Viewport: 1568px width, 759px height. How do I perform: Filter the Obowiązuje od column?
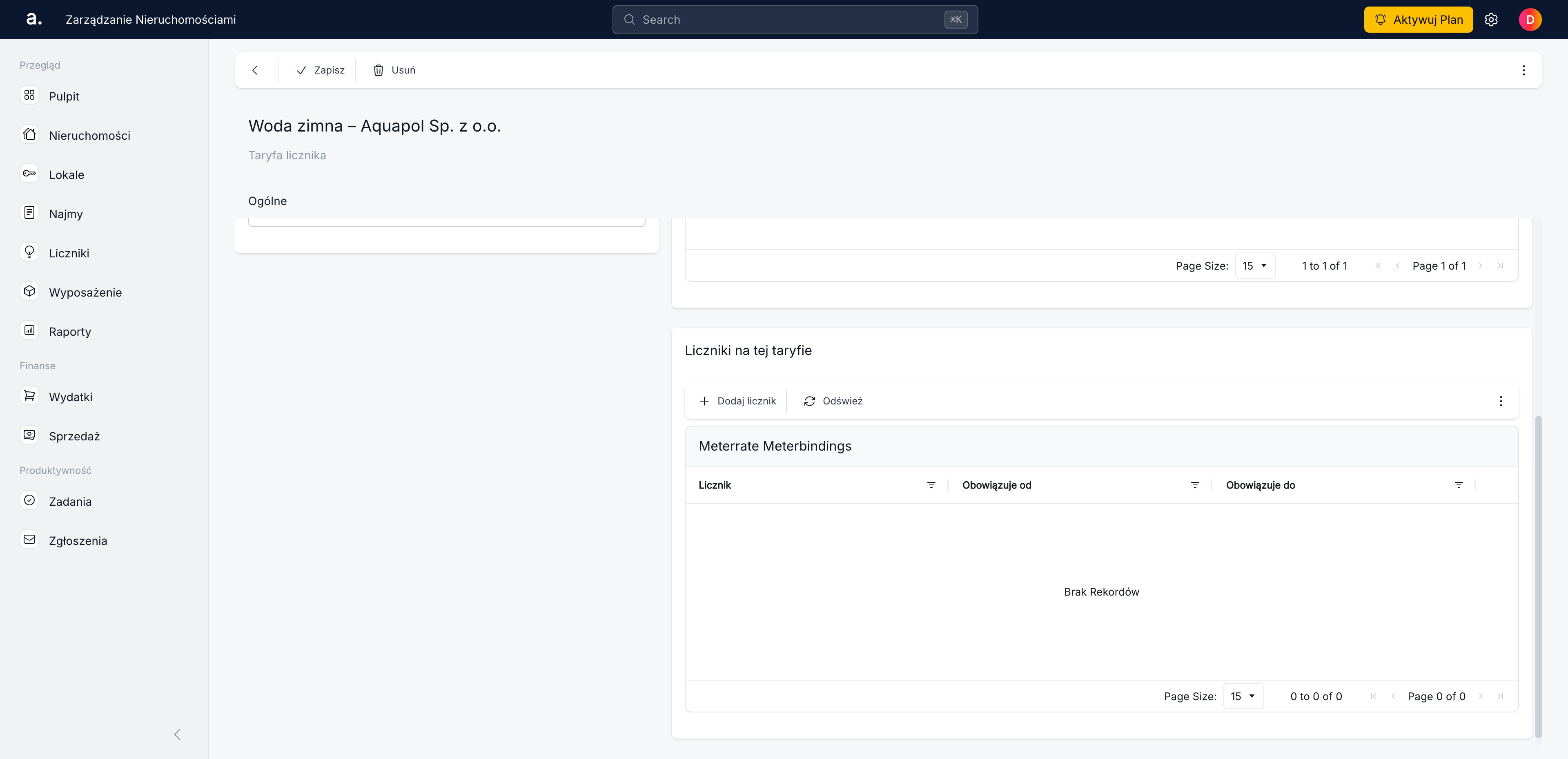click(x=1195, y=485)
